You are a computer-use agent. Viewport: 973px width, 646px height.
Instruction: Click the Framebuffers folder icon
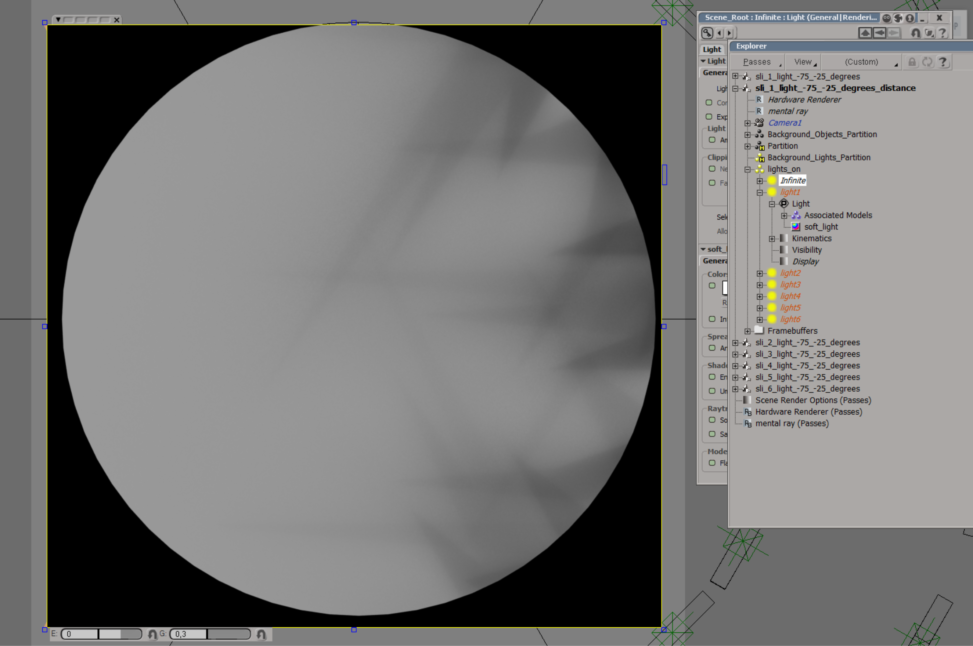(759, 331)
